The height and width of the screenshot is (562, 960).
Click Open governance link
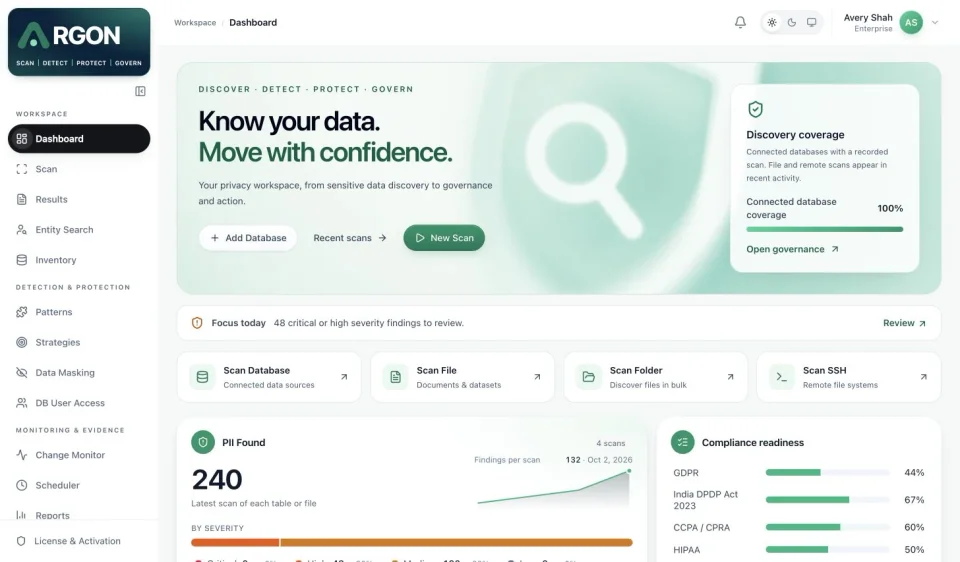point(792,249)
